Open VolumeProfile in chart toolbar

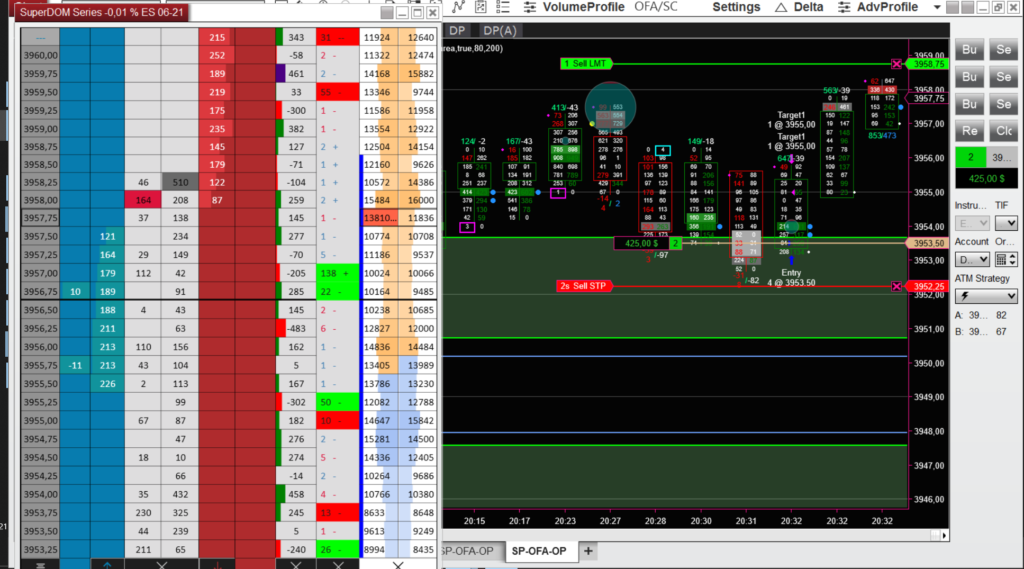point(583,7)
